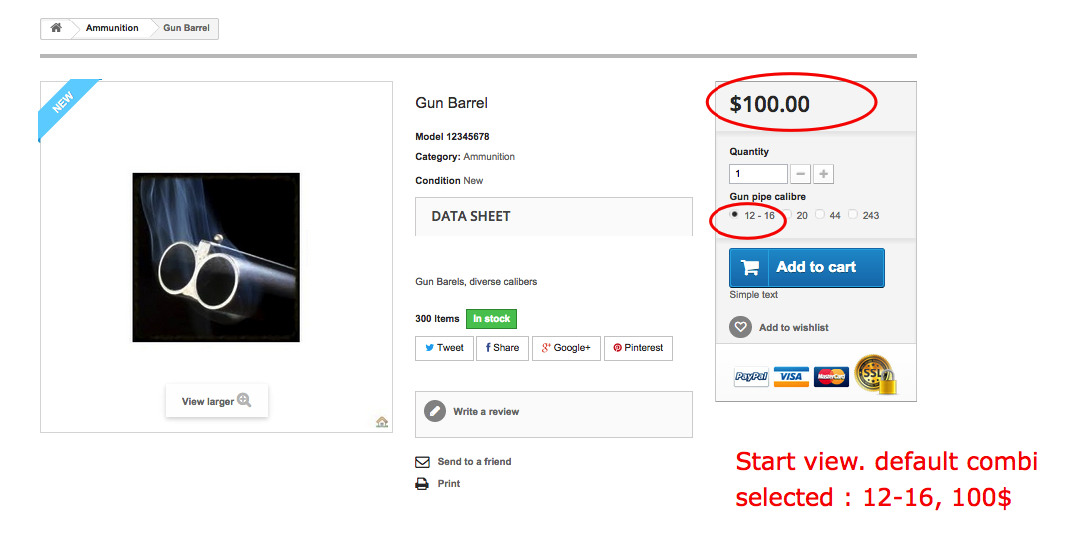Share the product via Tweet button

pyautogui.click(x=444, y=348)
